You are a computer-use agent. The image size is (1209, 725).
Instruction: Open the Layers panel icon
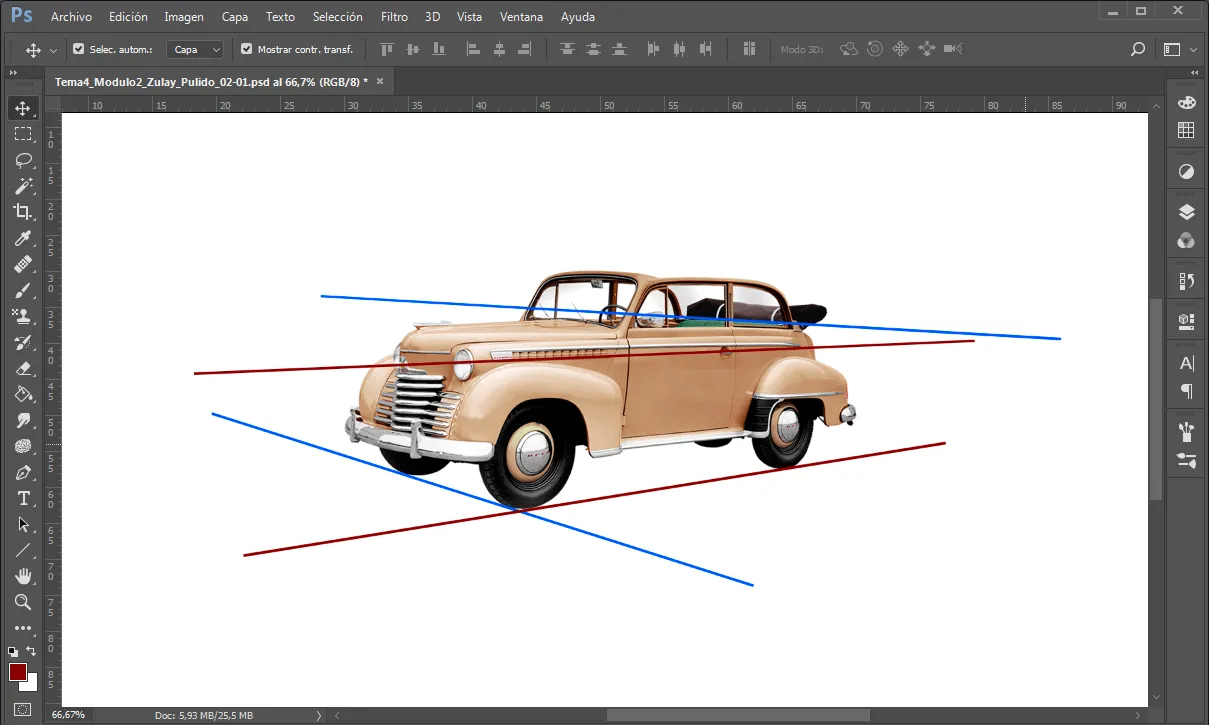1187,212
